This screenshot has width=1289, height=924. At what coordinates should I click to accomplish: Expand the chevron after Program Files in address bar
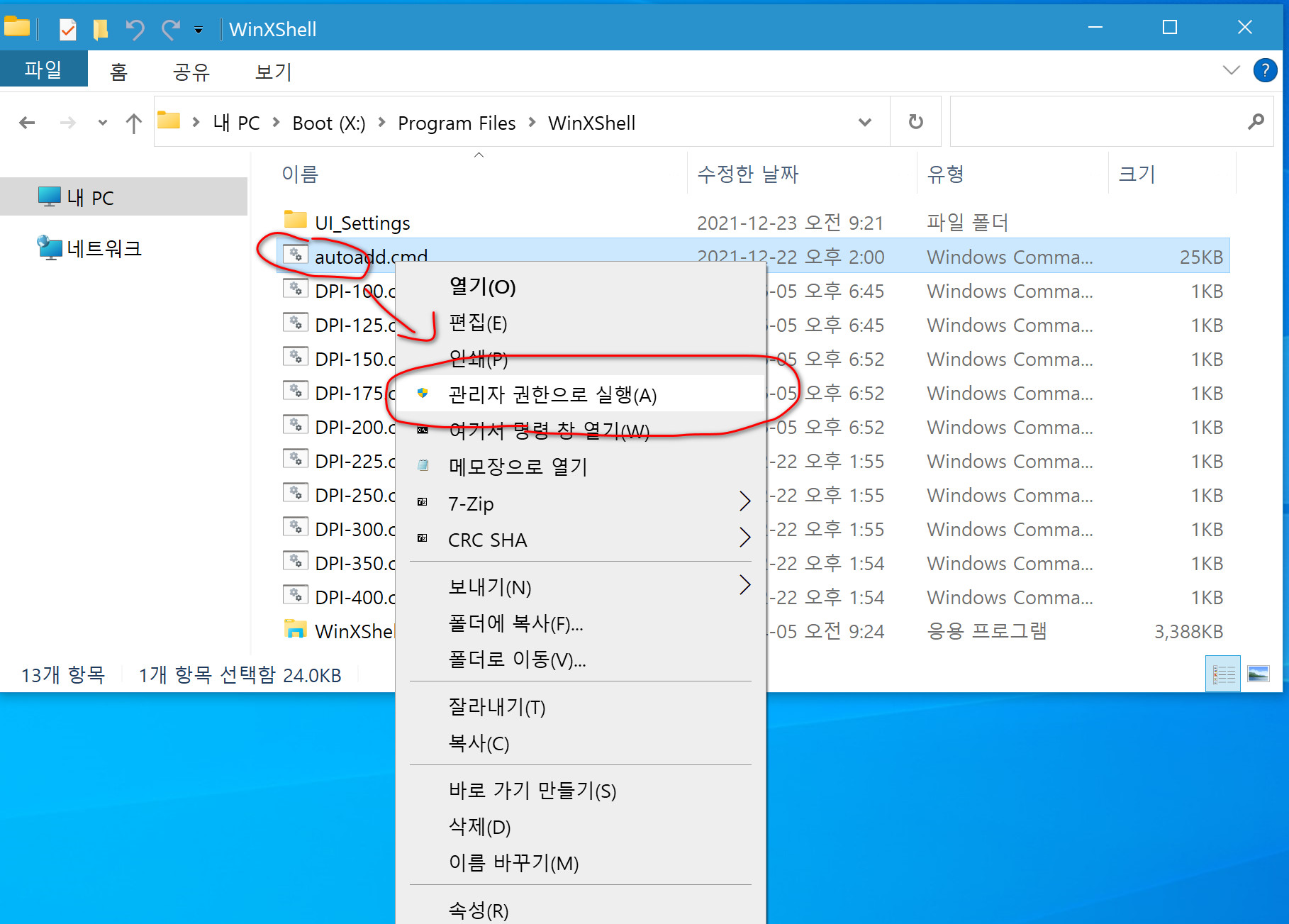(x=532, y=123)
